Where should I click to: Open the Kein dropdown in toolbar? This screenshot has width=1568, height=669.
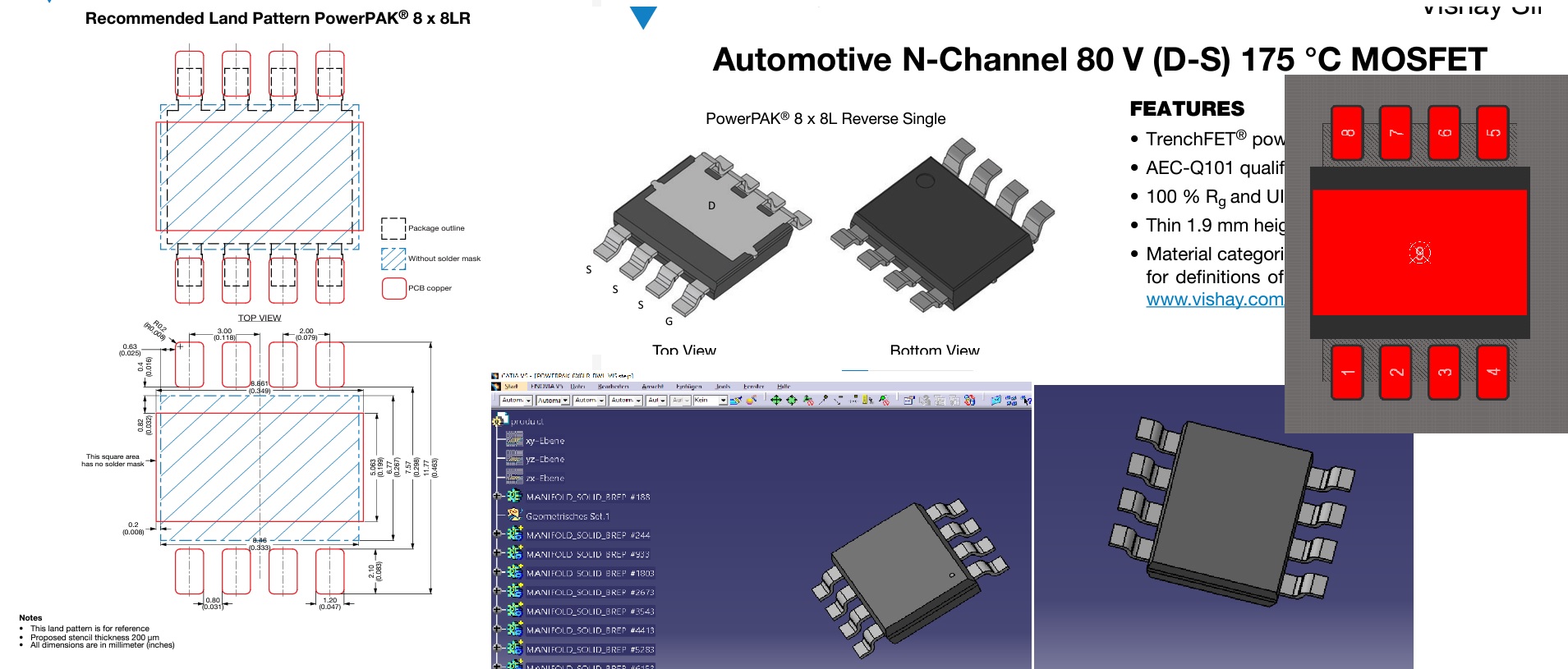[x=710, y=401]
